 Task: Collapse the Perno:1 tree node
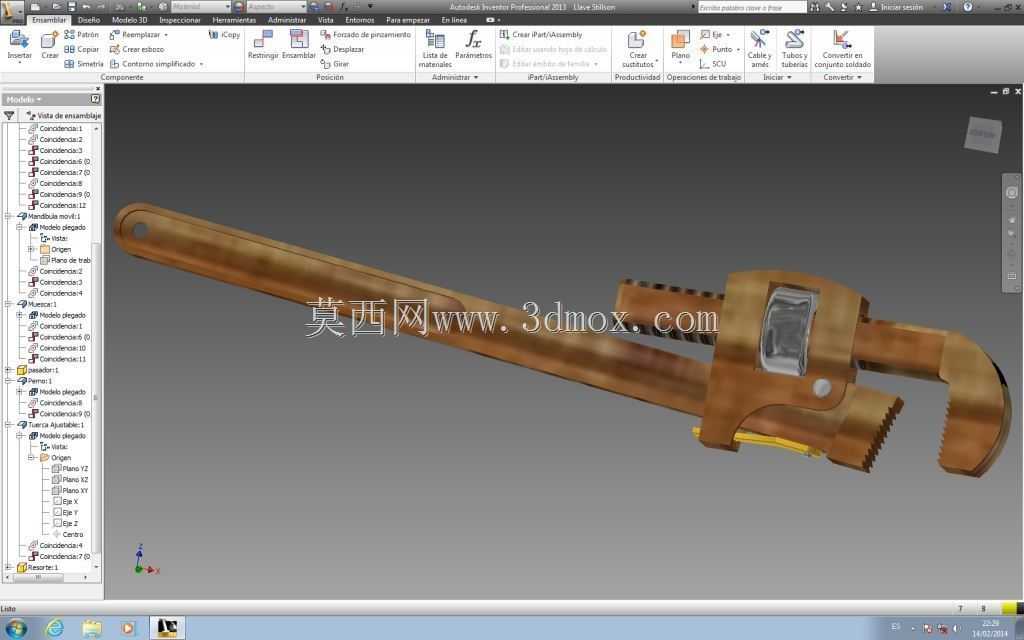[x=8, y=381]
